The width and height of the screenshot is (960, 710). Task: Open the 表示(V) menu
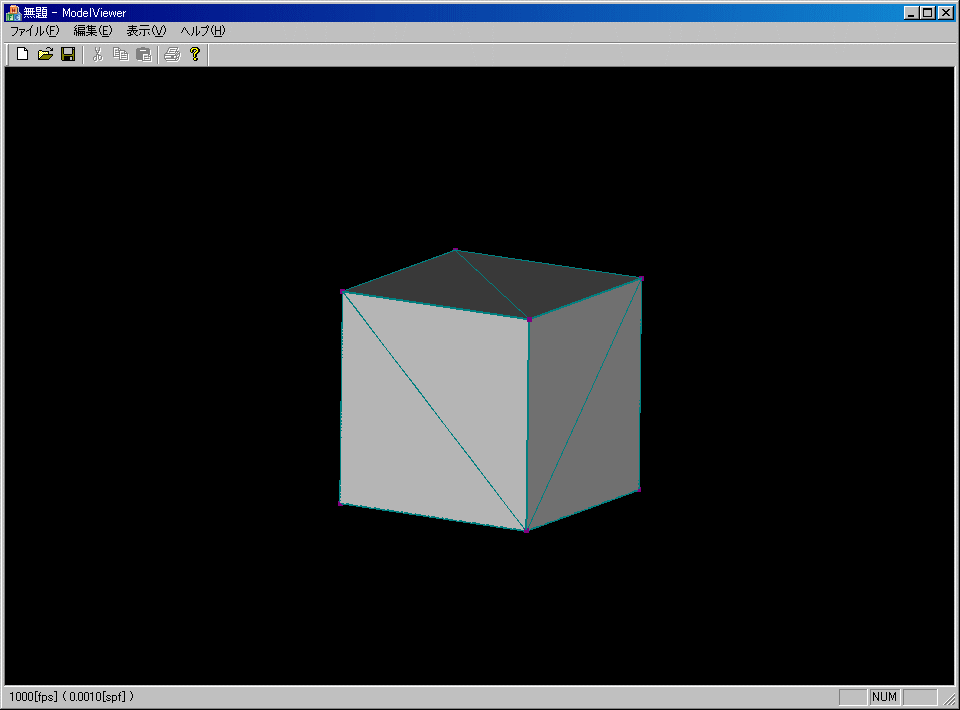[x=146, y=31]
